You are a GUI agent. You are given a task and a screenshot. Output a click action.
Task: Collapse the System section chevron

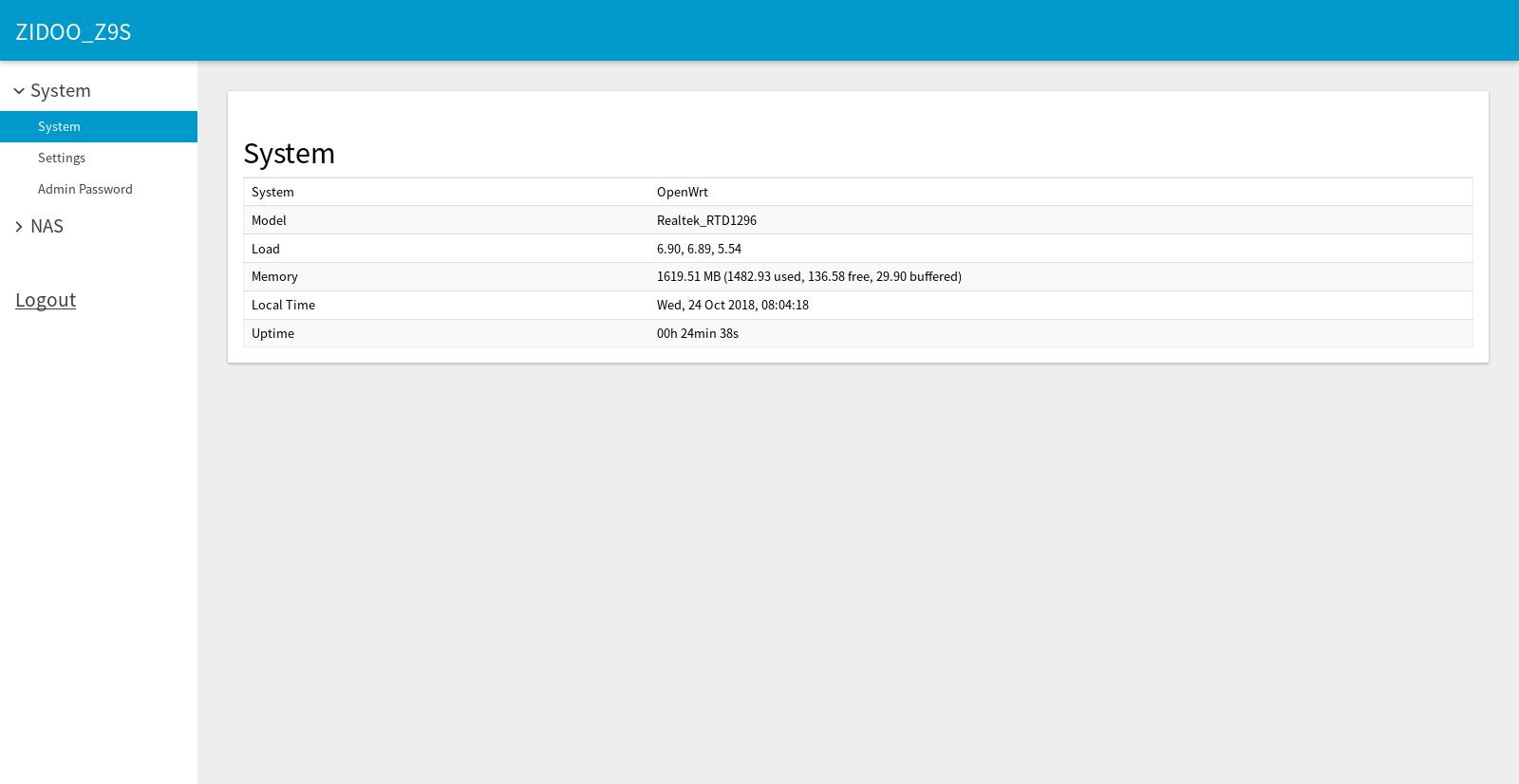click(19, 91)
